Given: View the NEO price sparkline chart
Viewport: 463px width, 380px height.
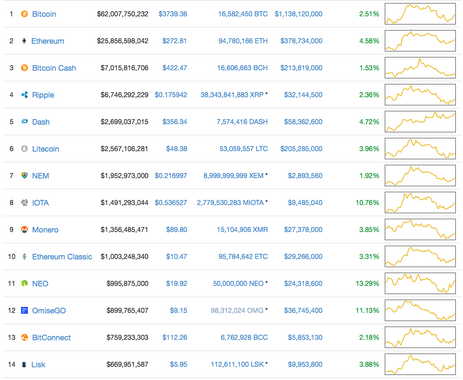Looking at the screenshot, I should click(420, 283).
